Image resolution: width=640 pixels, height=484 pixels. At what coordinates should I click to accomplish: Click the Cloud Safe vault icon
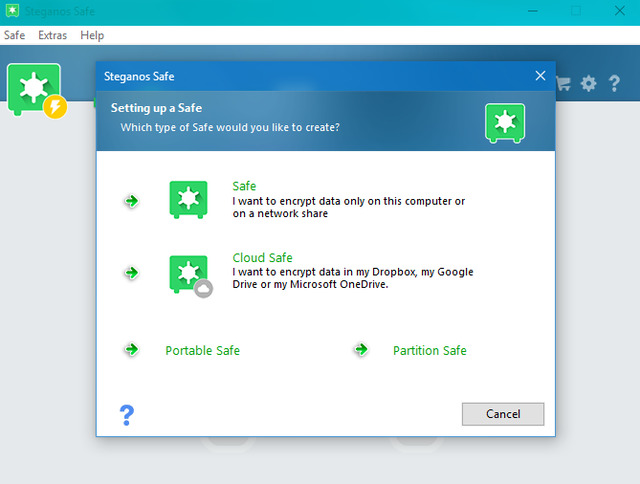(188, 274)
